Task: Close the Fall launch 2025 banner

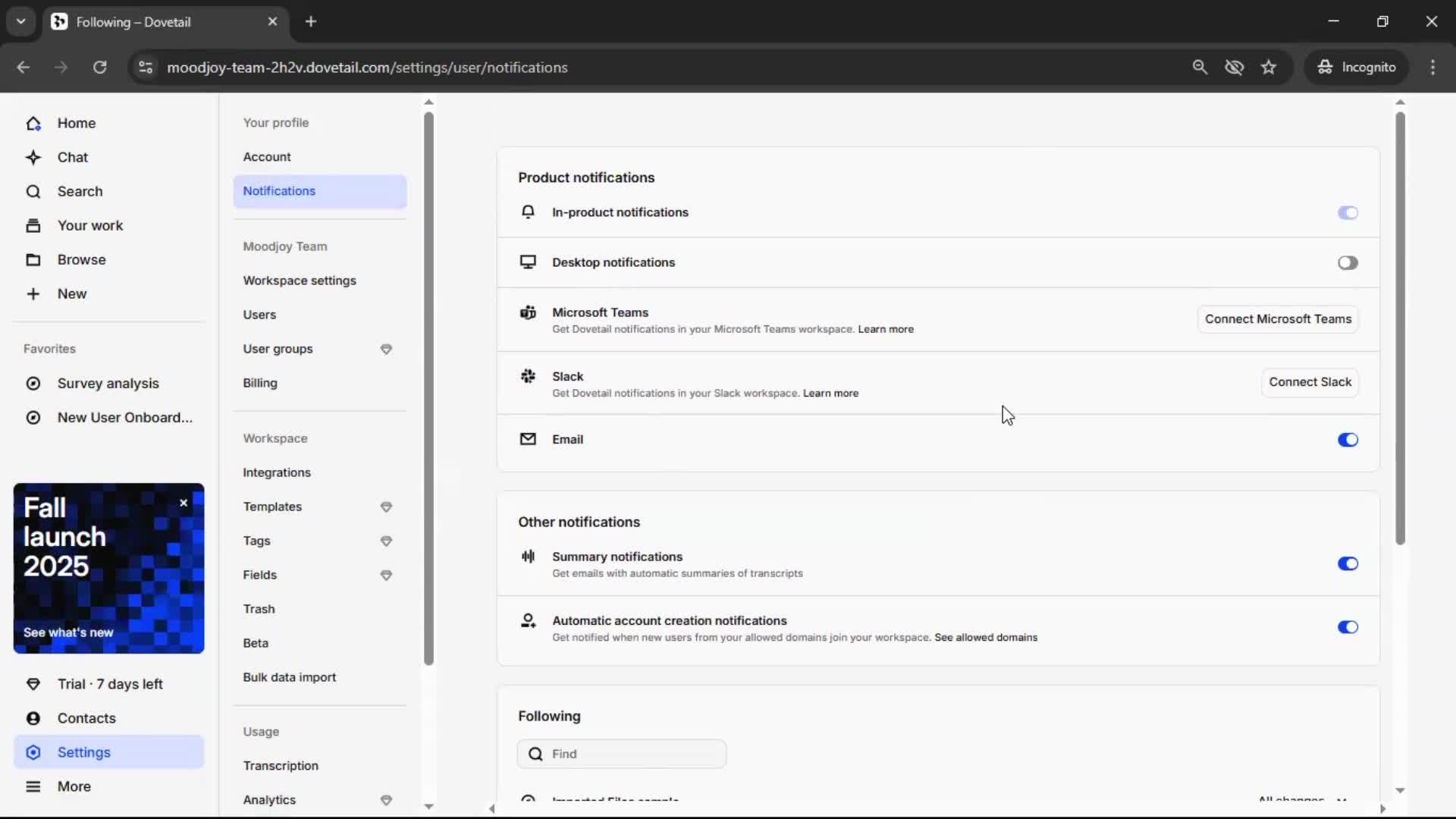Action: tap(184, 503)
